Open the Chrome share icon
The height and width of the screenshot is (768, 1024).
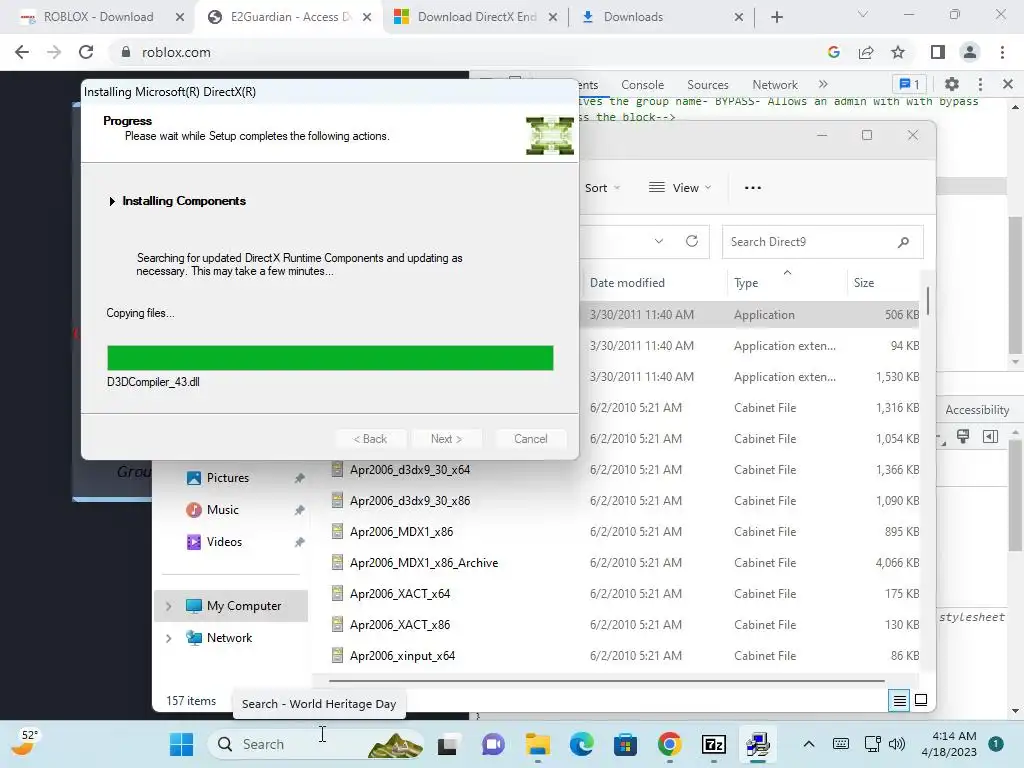[866, 52]
